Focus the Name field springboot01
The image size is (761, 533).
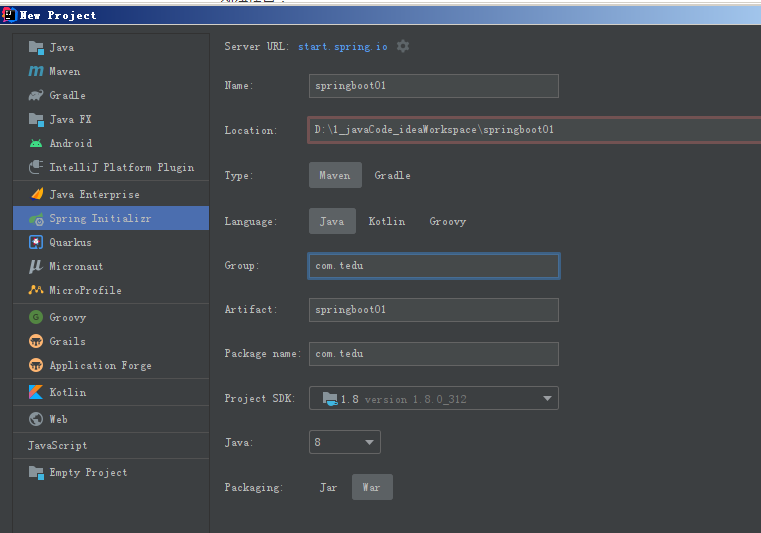tap(434, 86)
